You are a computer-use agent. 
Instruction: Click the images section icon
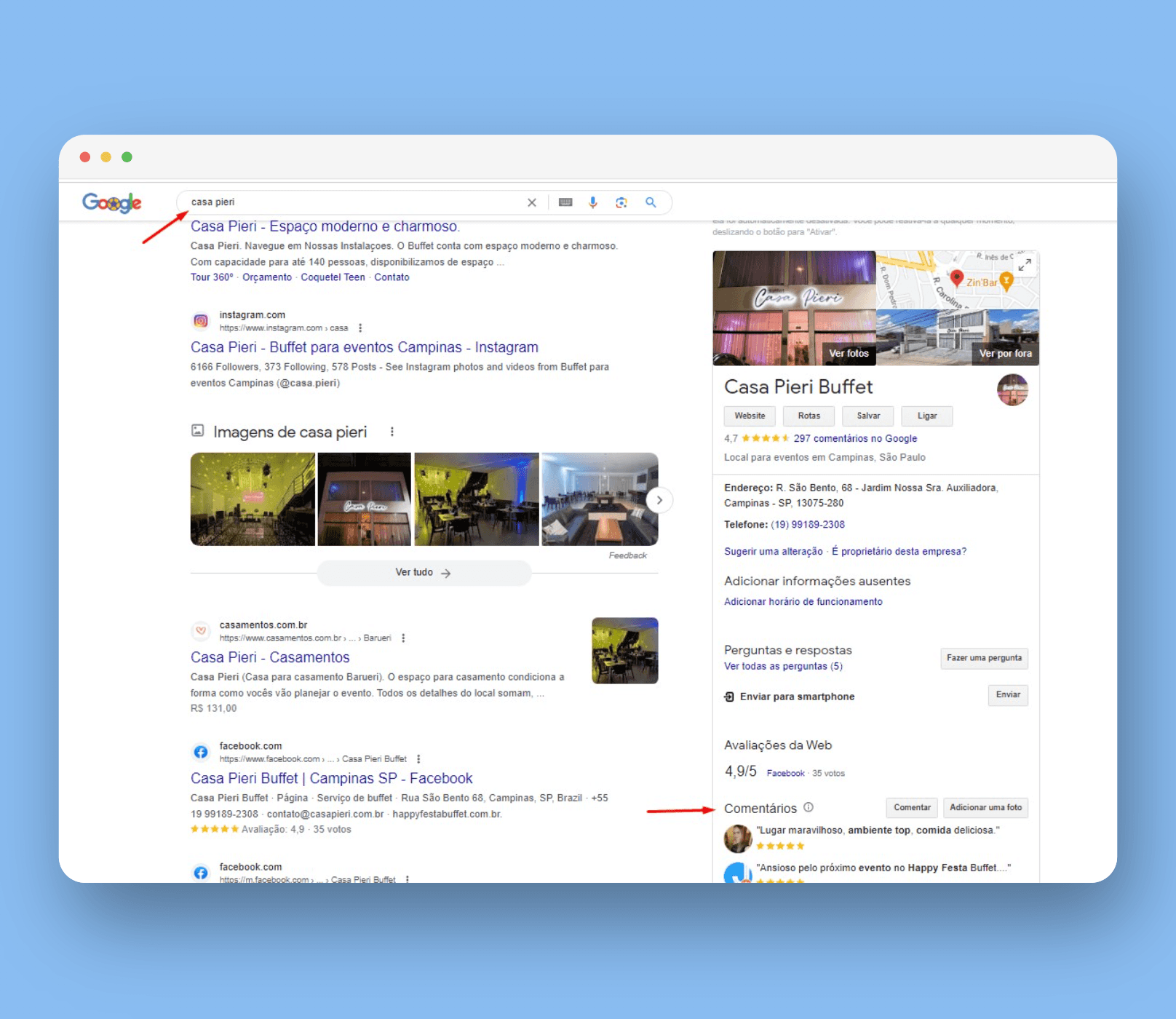[x=197, y=431]
